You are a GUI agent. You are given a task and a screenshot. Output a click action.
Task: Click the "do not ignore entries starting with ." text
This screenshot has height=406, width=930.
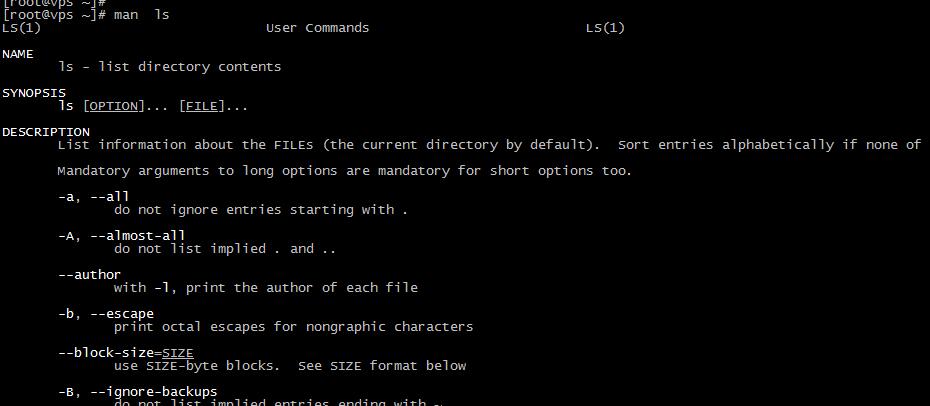[x=260, y=210]
